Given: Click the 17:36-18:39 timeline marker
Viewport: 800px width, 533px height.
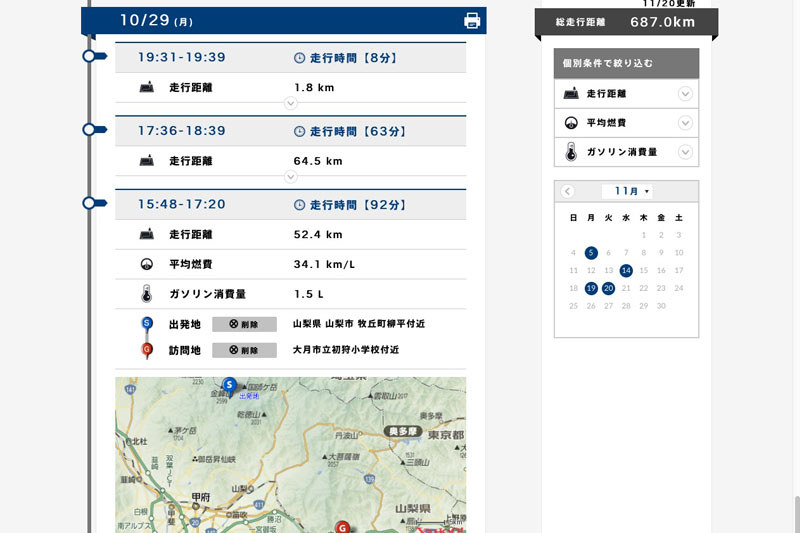Looking at the screenshot, I should coord(94,130).
